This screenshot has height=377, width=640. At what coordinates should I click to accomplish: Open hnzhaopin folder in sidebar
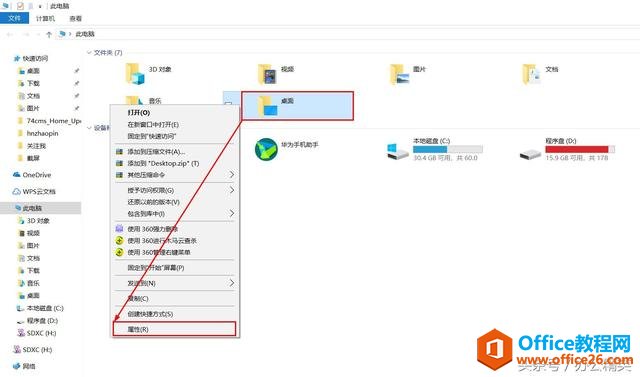(38, 133)
